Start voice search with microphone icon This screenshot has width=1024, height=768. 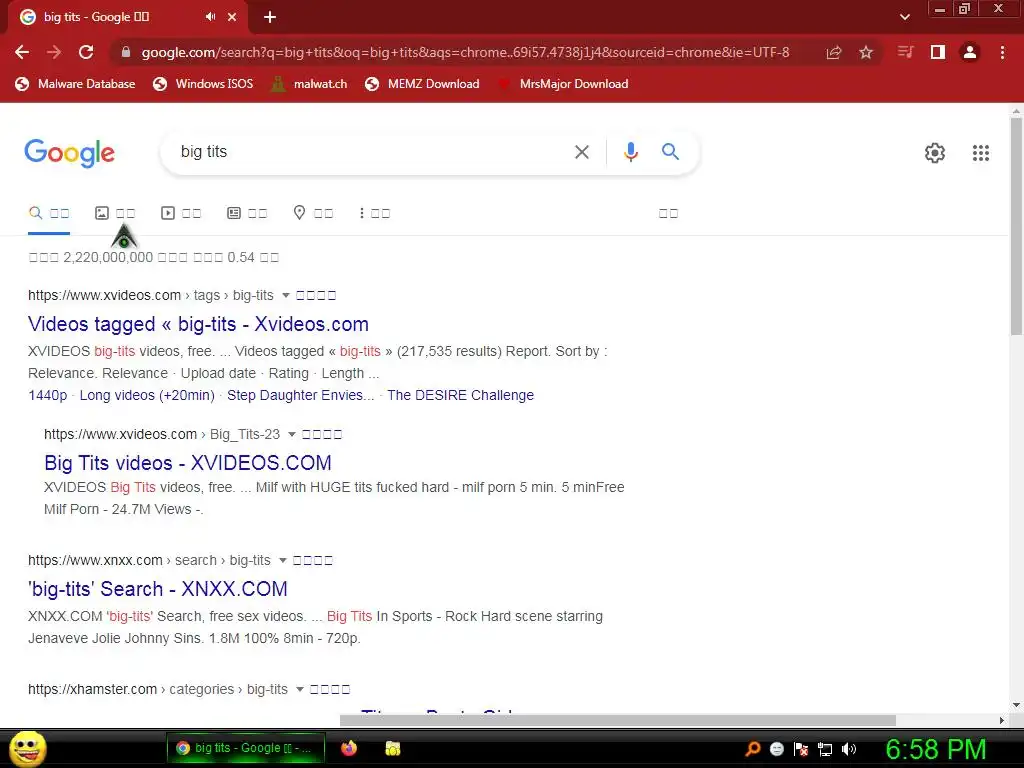pos(631,152)
